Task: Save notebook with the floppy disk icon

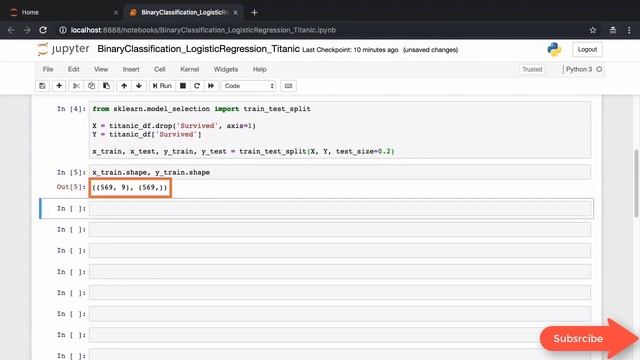Action: pos(42,86)
